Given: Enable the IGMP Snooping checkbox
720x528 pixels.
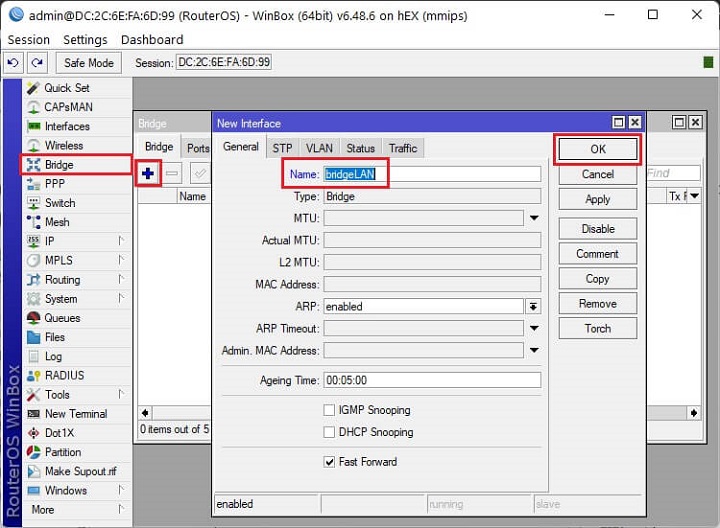Looking at the screenshot, I should coord(329,410).
